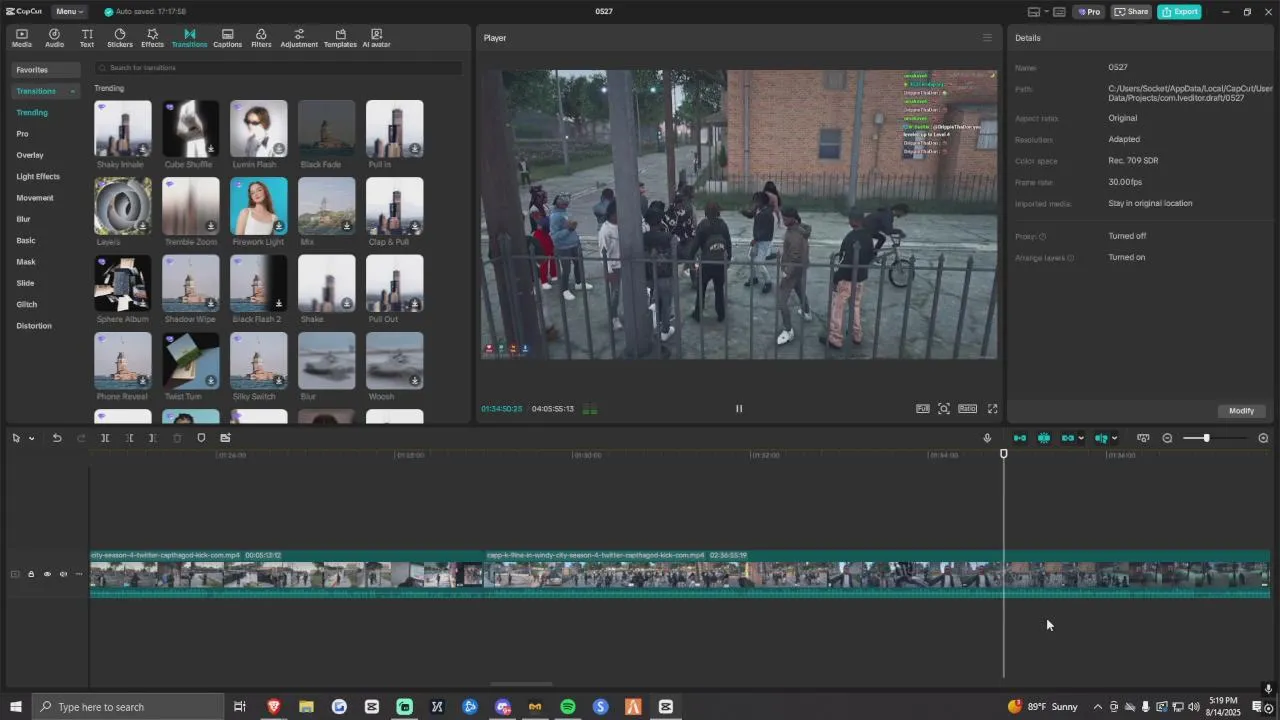The width and height of the screenshot is (1280, 720).
Task: Open Spotify from the taskbar
Action: (568, 707)
